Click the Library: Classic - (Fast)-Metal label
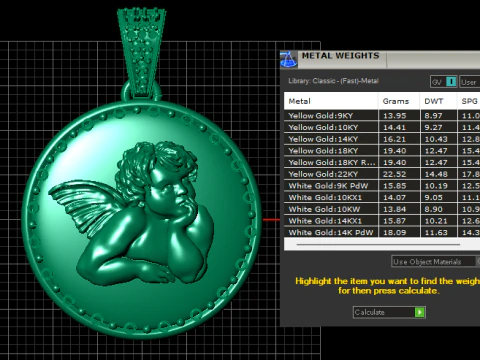This screenshot has width=480, height=360. click(333, 81)
